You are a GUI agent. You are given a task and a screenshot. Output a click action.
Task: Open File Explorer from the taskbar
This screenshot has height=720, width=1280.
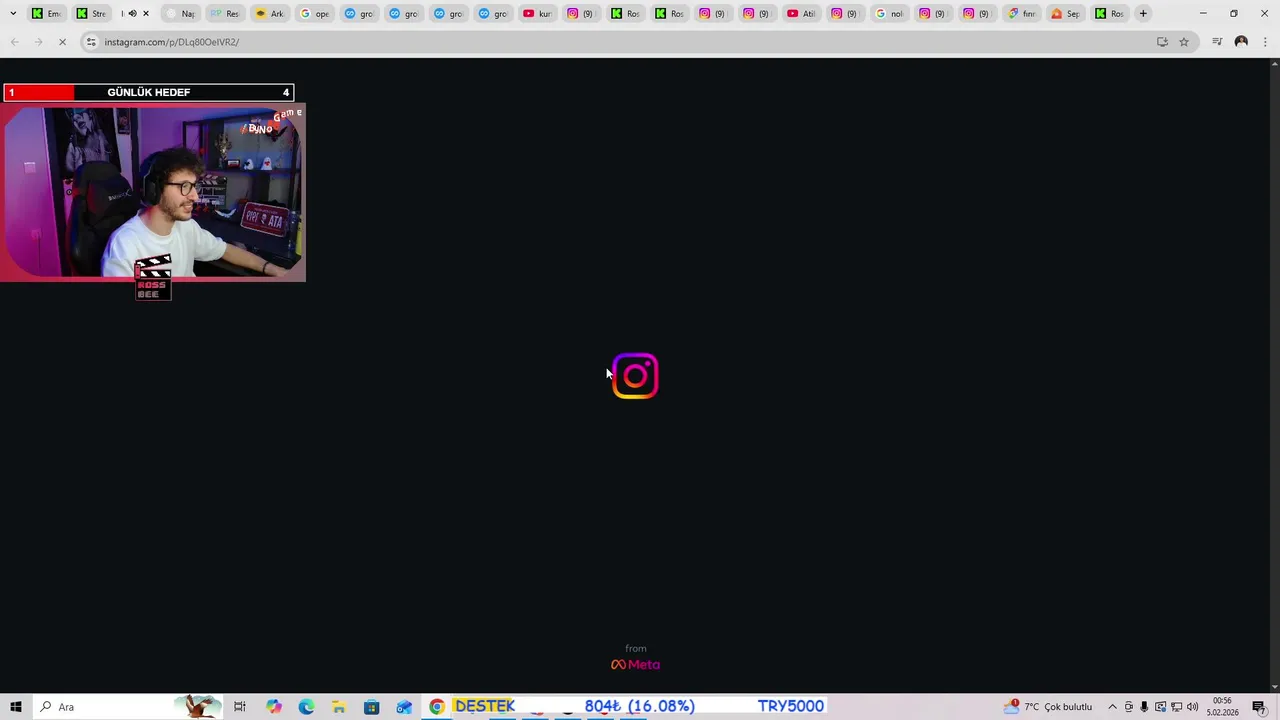pos(339,707)
